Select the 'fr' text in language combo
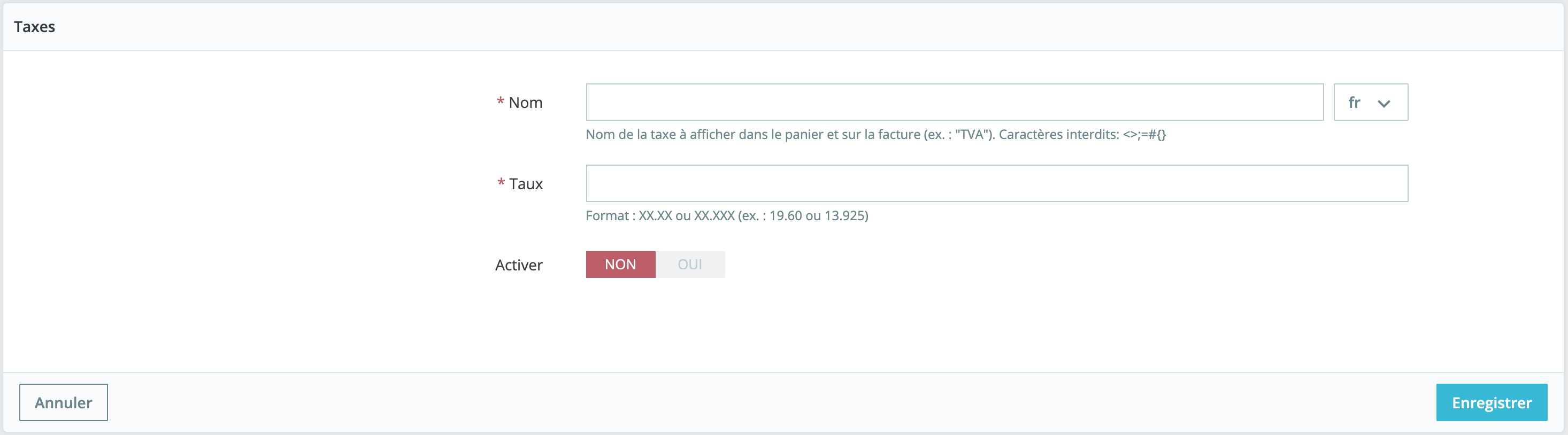 coord(1354,102)
